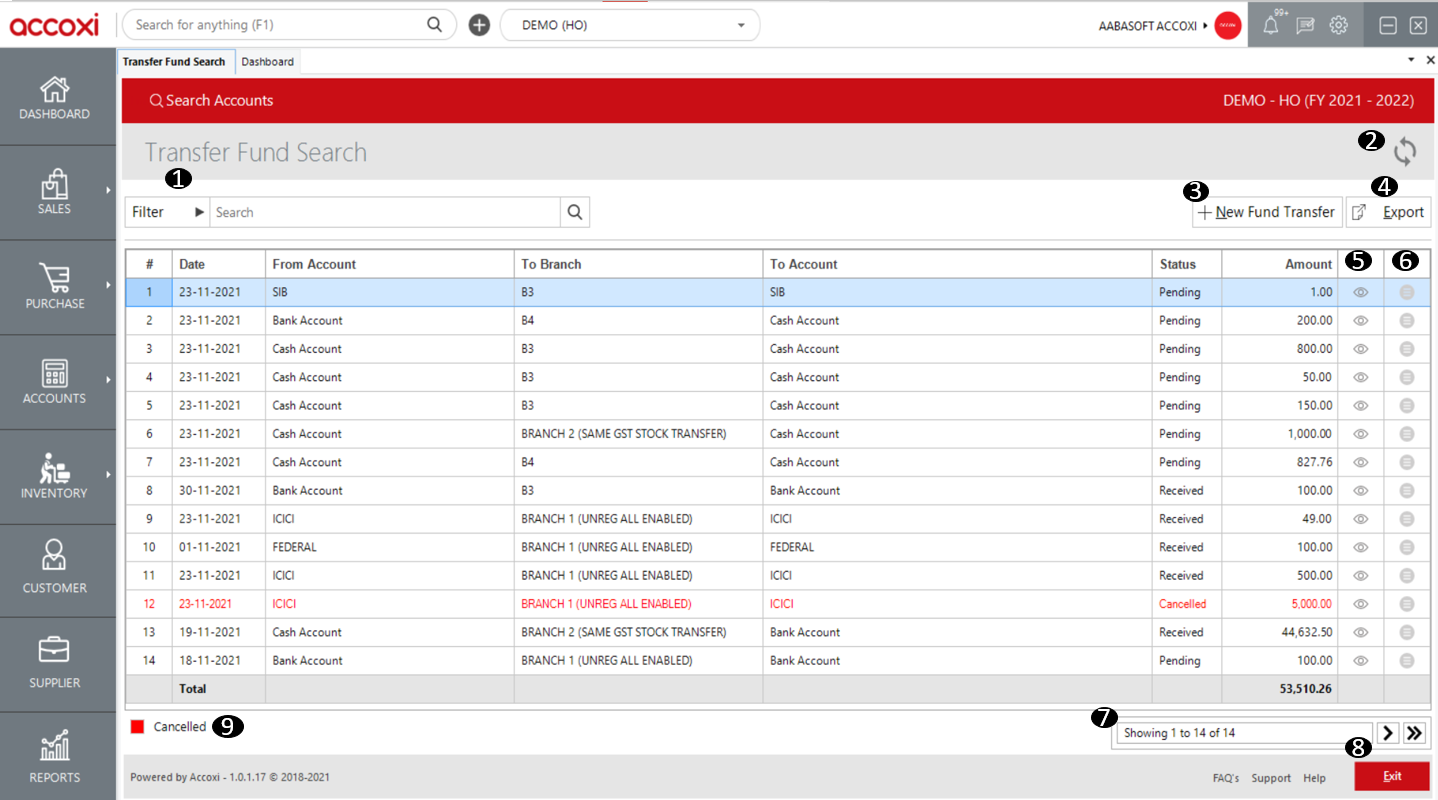The width and height of the screenshot is (1438, 800).
Task: Open more options for row 2 amount 200.00
Action: (1407, 321)
